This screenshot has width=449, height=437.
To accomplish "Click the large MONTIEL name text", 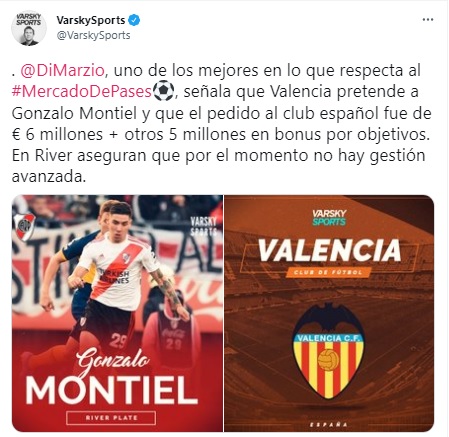I will point(112,390).
